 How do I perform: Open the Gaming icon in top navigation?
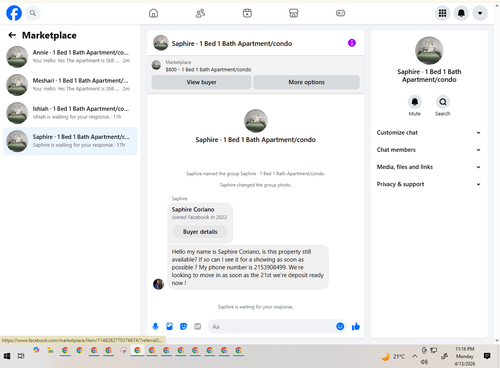point(340,13)
